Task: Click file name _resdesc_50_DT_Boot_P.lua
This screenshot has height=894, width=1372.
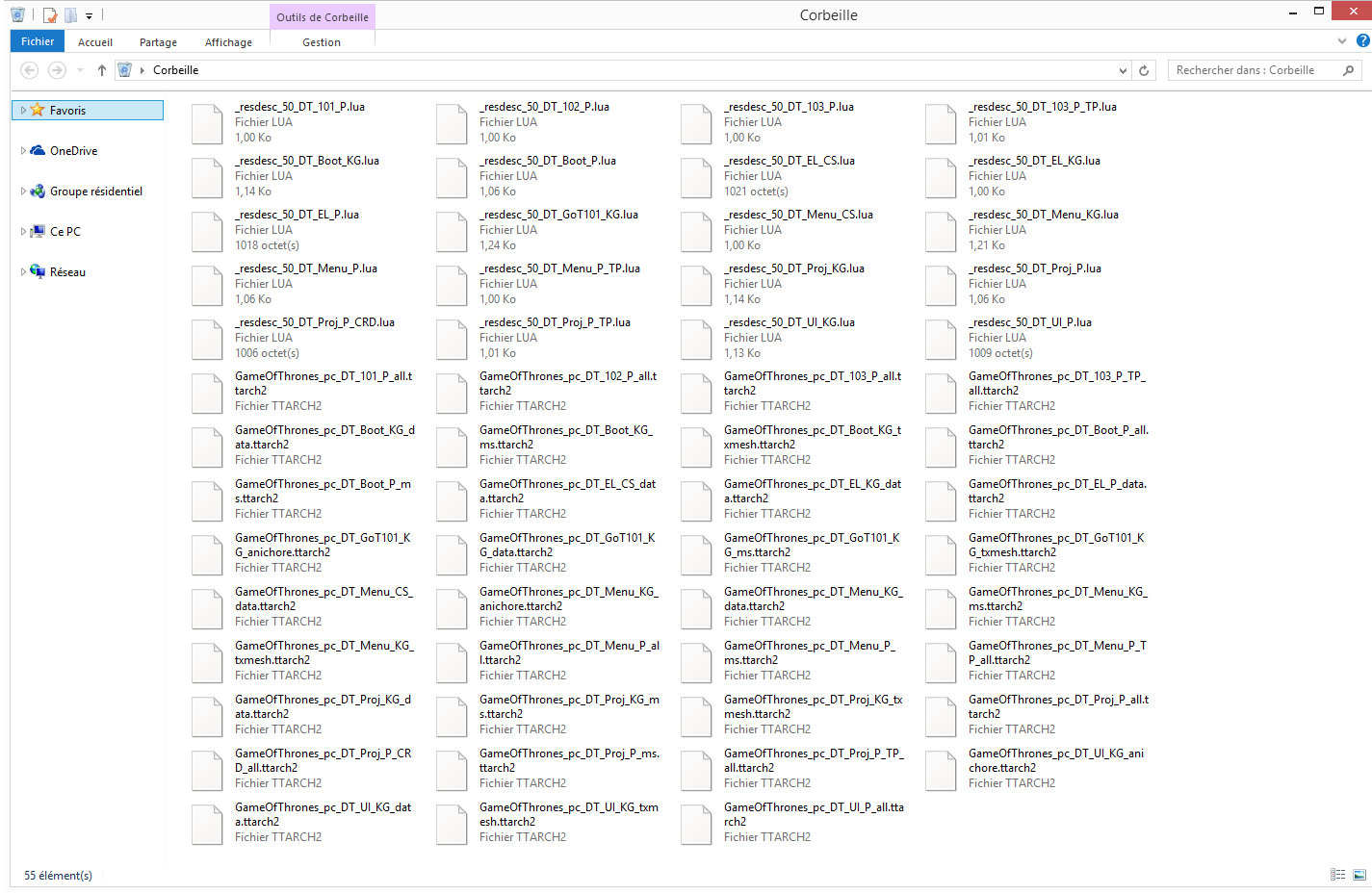Action: tap(548, 161)
